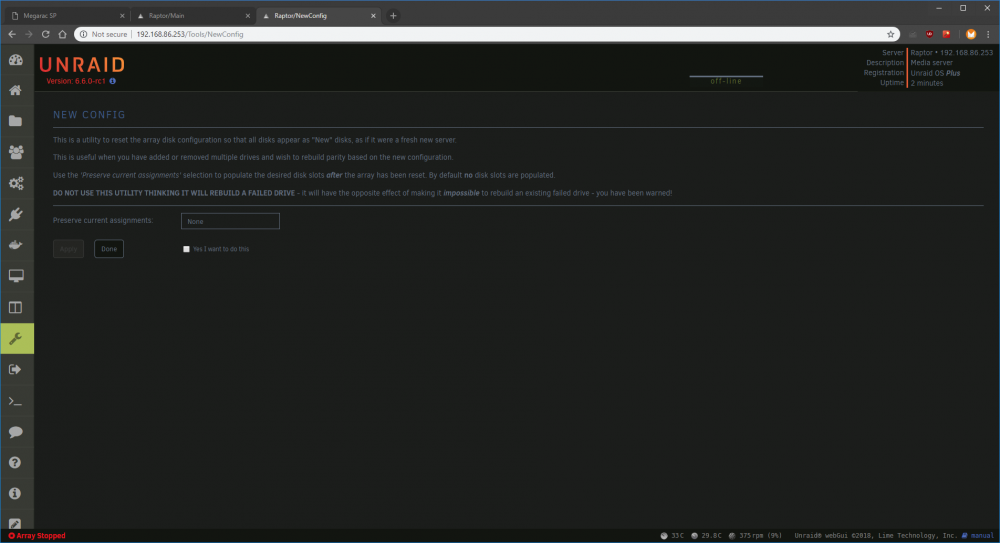Screen dimensions: 1000x543
Task: Open VMs monitor icon in sidebar
Action: [16, 276]
